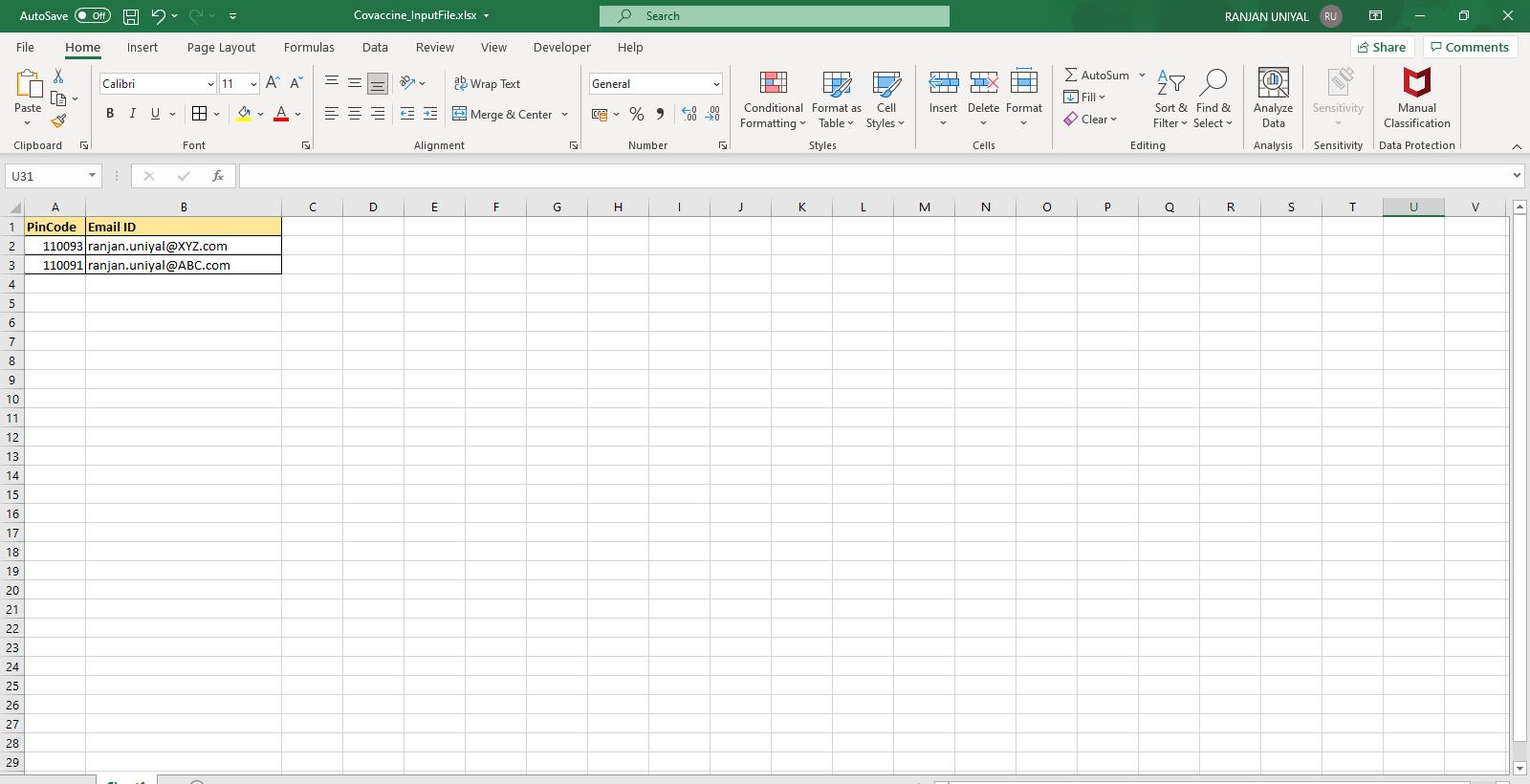Open Conditional Formatting menu
This screenshot has height=784, width=1530.
pyautogui.click(x=773, y=99)
